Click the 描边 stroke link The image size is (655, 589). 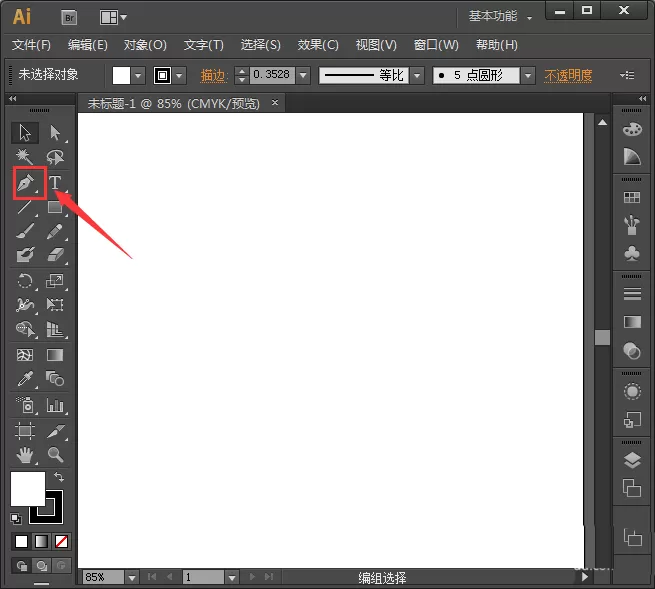point(213,76)
